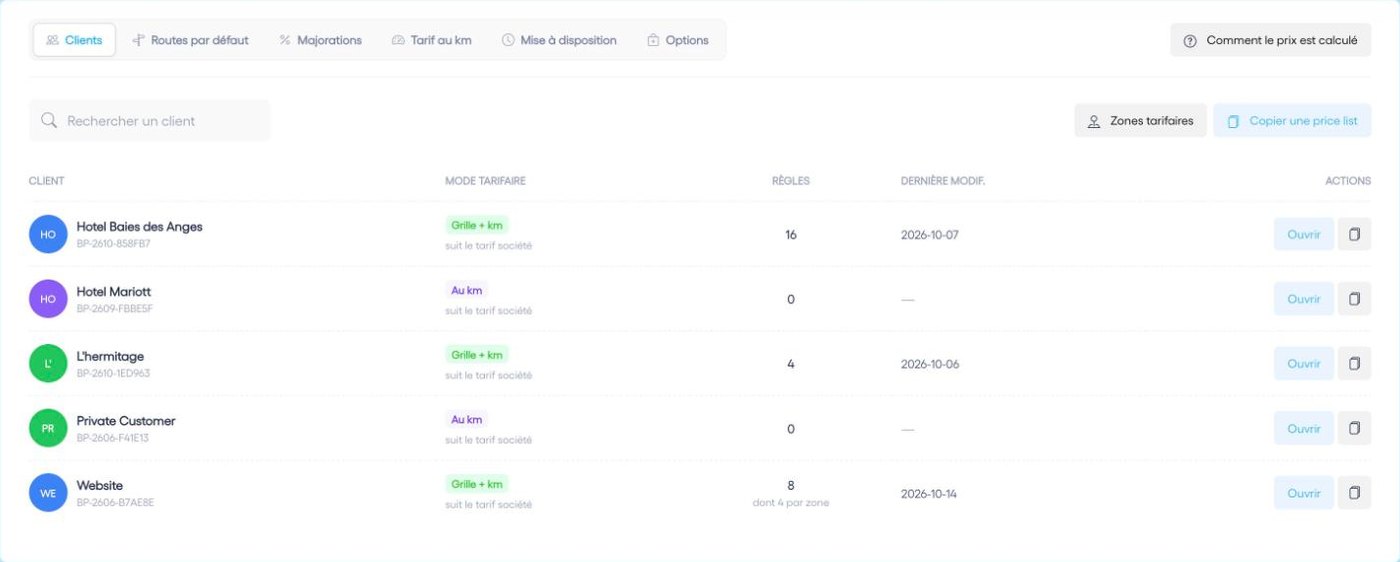This screenshot has width=1400, height=562.
Task: Click Website client name
Action: point(100,486)
